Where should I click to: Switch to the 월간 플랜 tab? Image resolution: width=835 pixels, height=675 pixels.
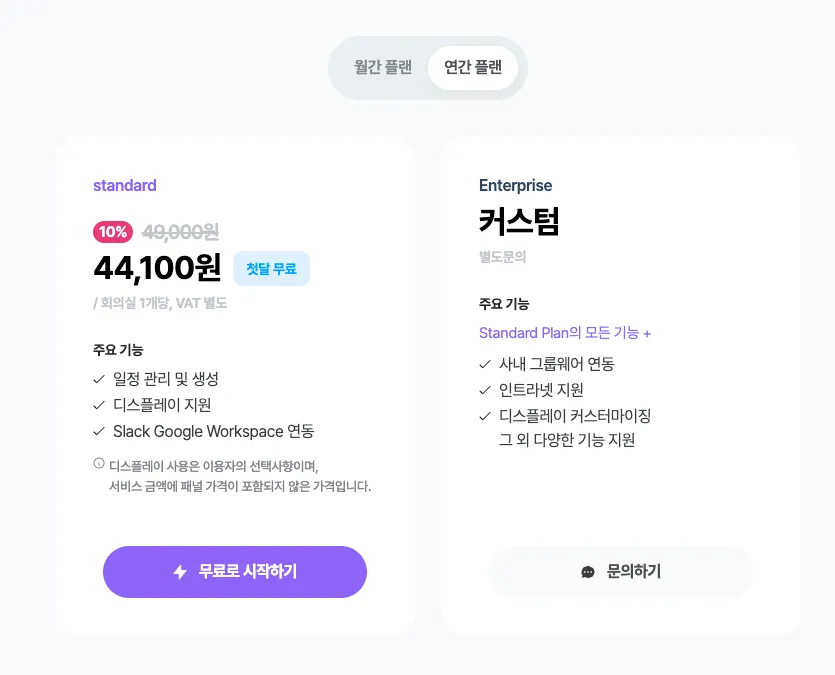pyautogui.click(x=383, y=68)
